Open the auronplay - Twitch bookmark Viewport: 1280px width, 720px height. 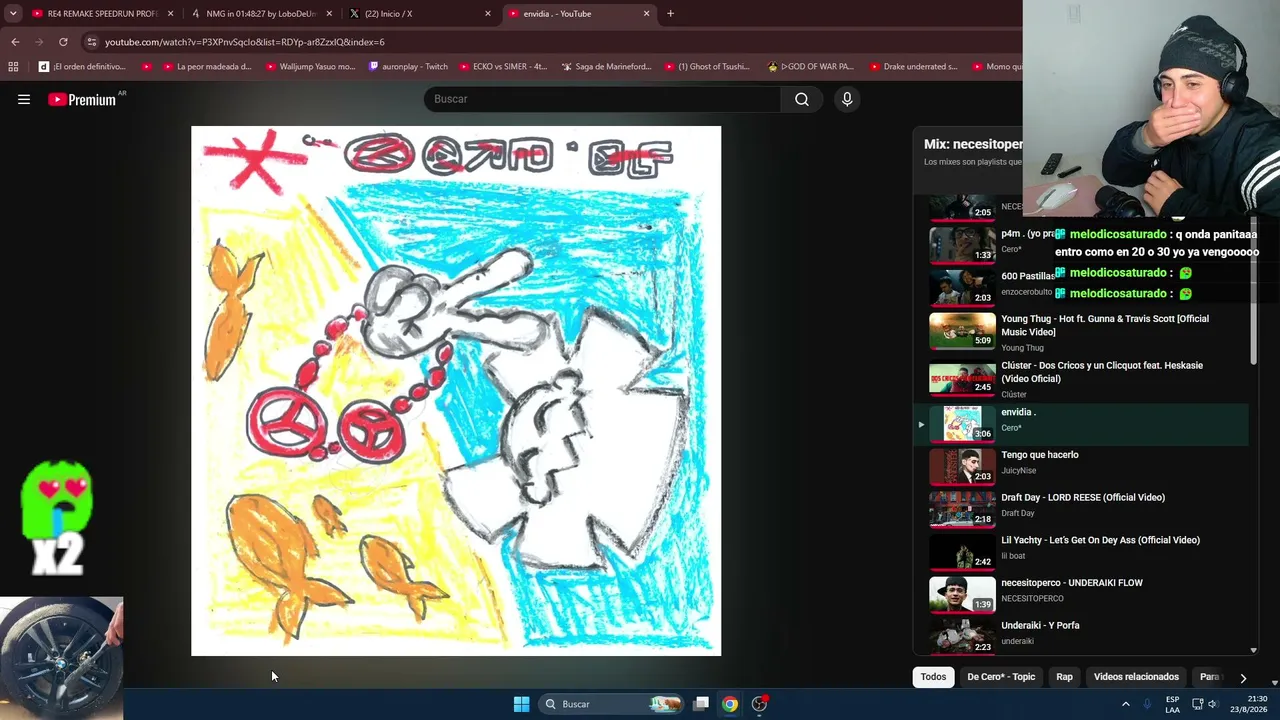pos(408,67)
